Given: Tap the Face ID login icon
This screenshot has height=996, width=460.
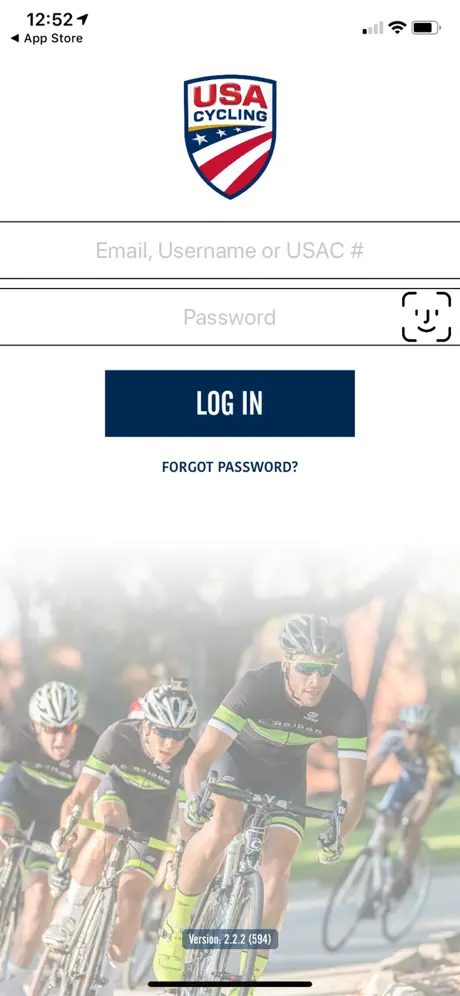Looking at the screenshot, I should tap(426, 317).
